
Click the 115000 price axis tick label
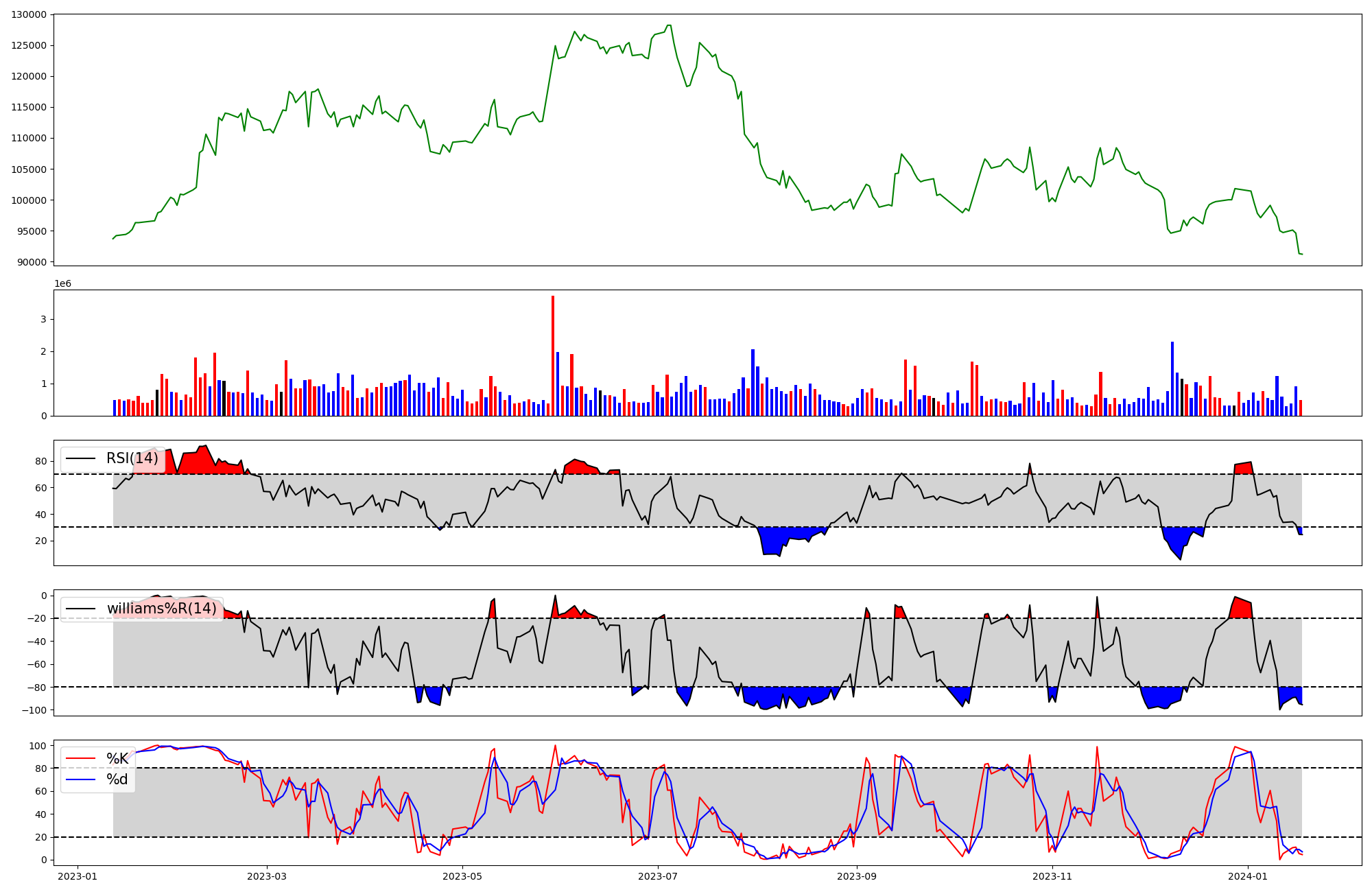29,107
